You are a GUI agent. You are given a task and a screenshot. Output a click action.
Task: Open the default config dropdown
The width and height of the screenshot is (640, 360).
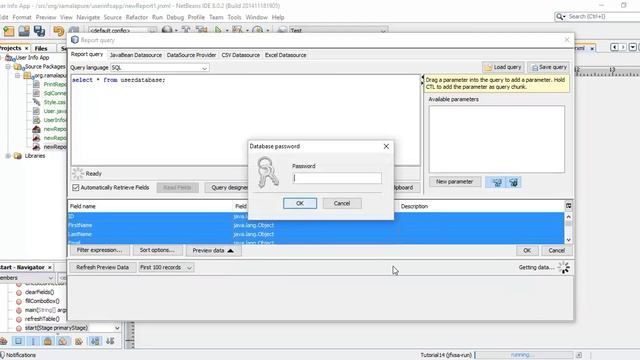click(122, 31)
